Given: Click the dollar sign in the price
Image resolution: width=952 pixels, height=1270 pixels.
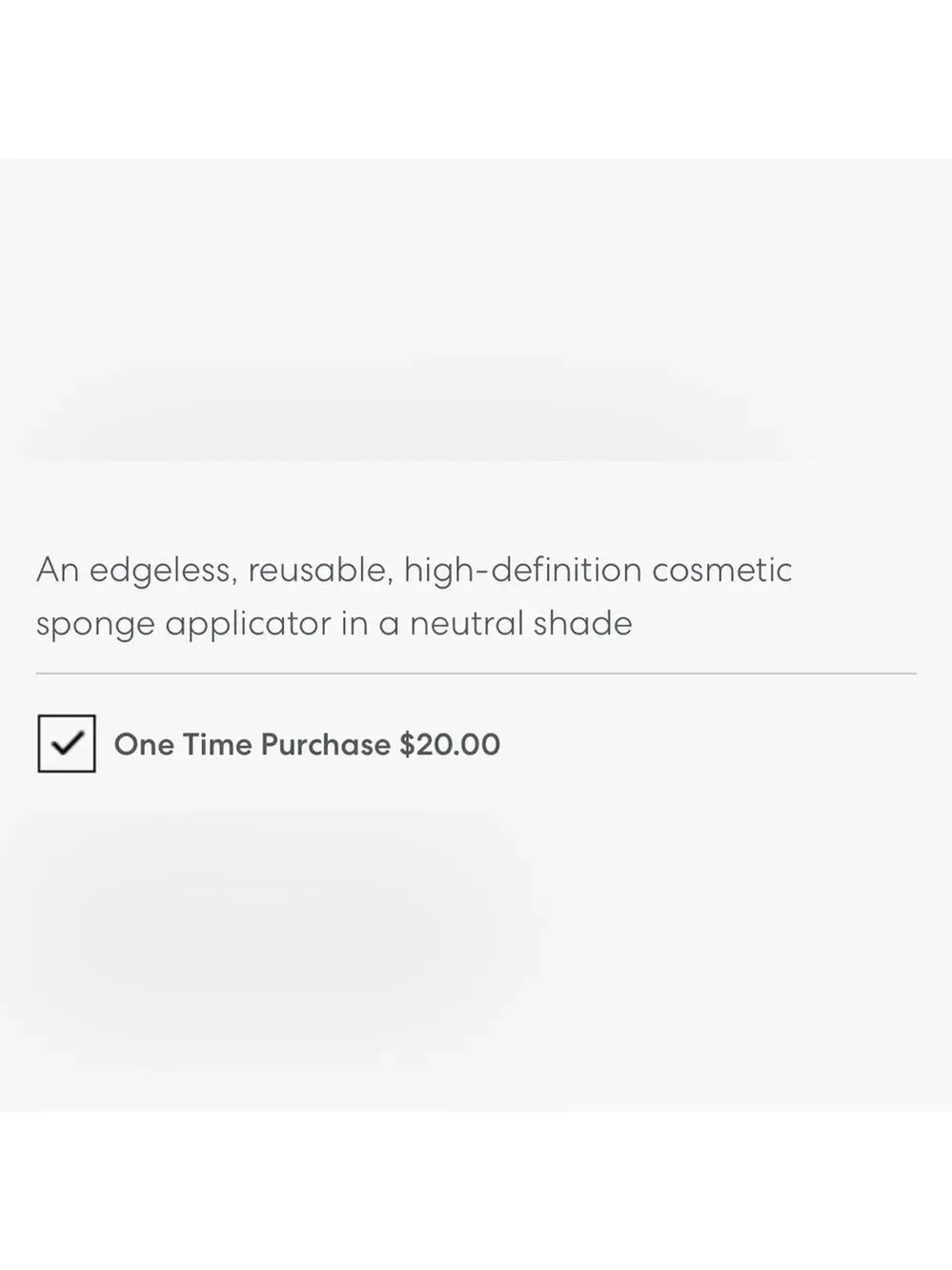Looking at the screenshot, I should (x=407, y=744).
